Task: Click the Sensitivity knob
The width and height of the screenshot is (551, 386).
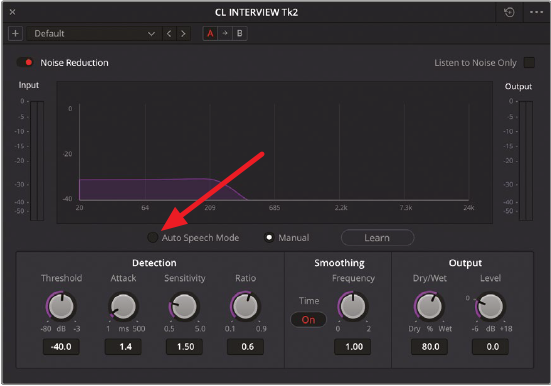Action: point(184,306)
